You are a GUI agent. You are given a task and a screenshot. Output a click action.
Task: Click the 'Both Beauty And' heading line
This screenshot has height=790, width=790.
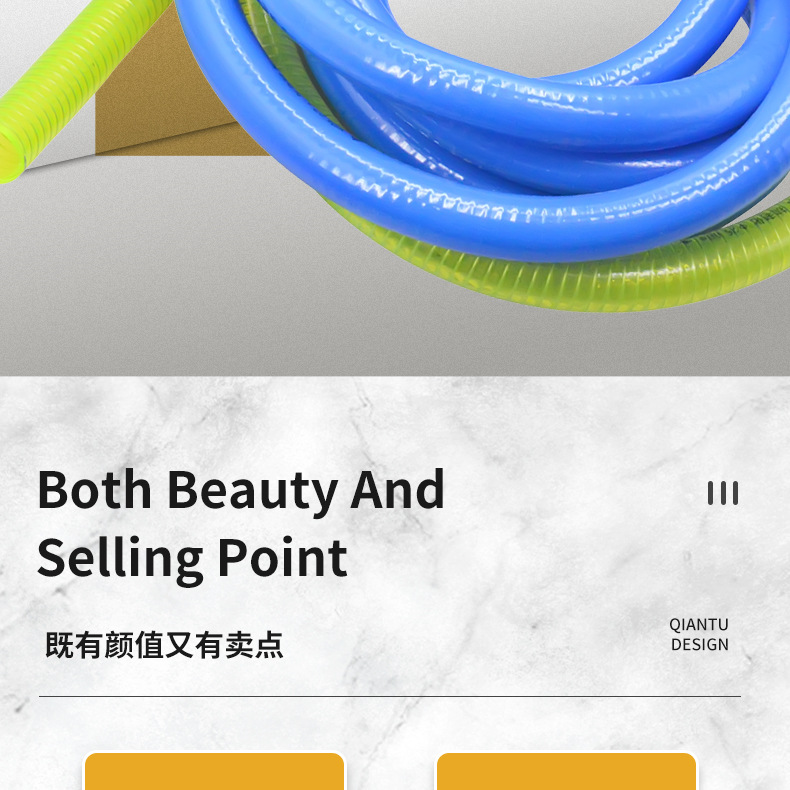click(241, 491)
